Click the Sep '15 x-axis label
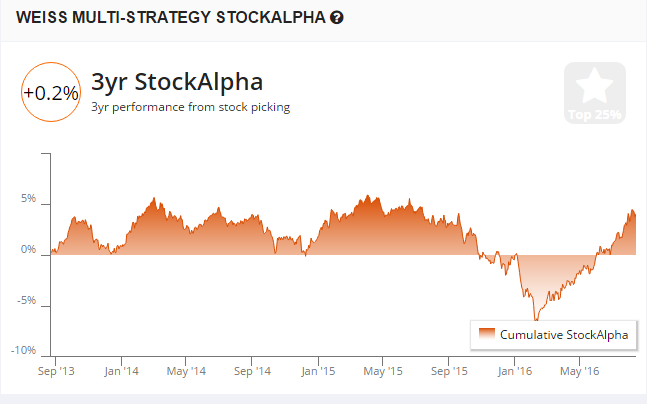 coord(450,371)
